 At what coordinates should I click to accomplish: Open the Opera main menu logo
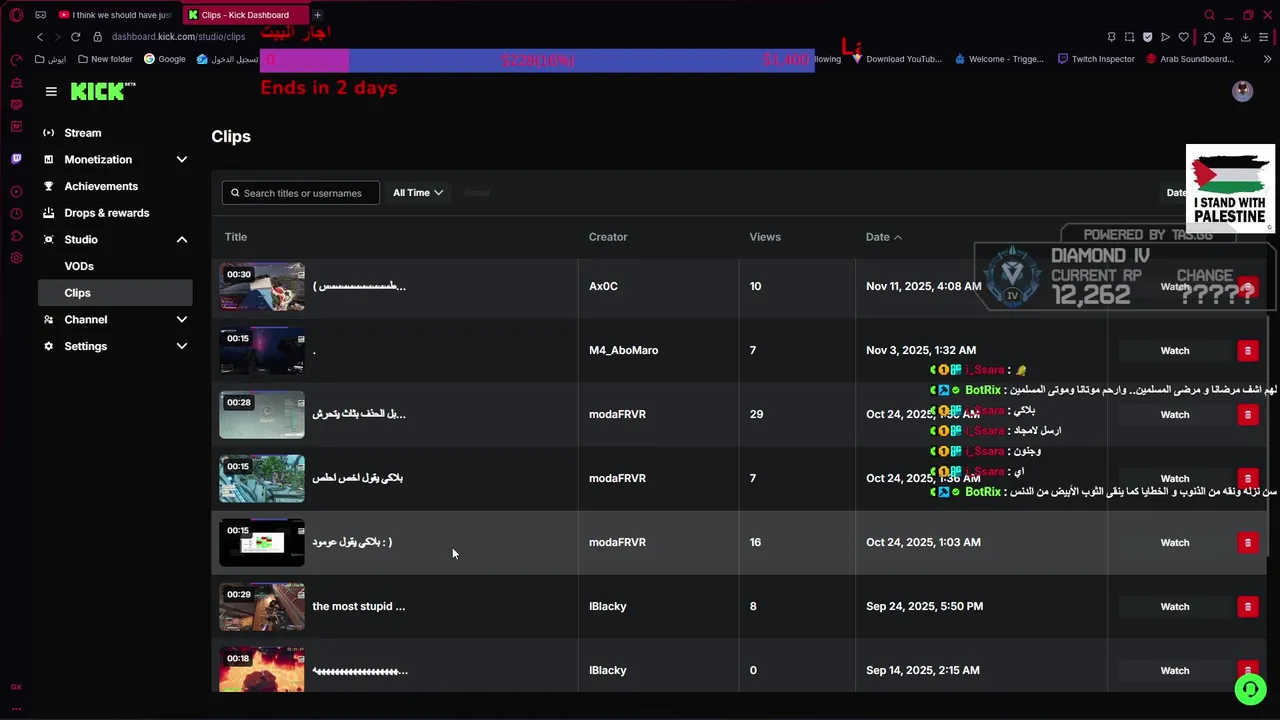pyautogui.click(x=16, y=15)
